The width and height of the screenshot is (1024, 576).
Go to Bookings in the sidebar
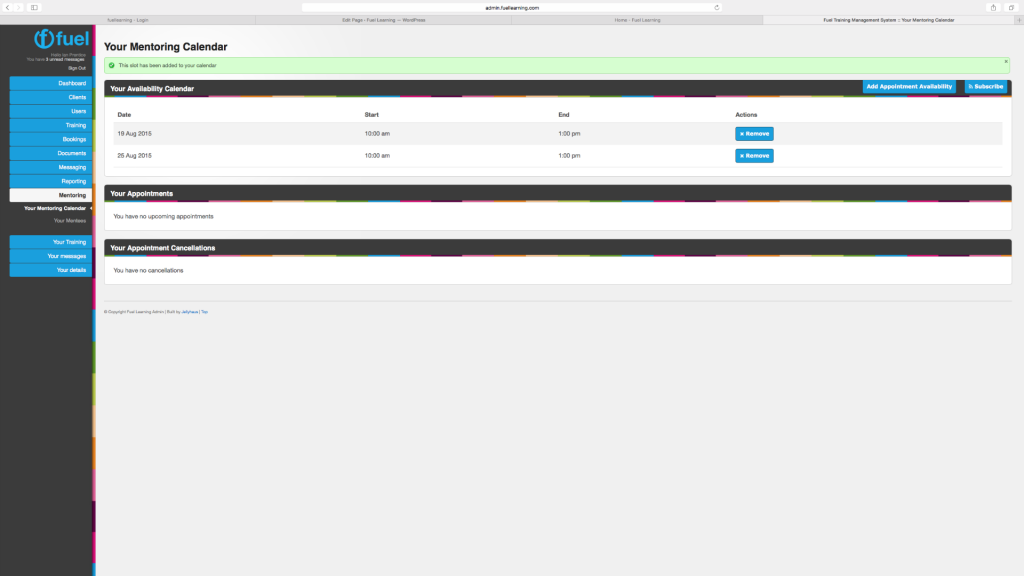[x=50, y=139]
